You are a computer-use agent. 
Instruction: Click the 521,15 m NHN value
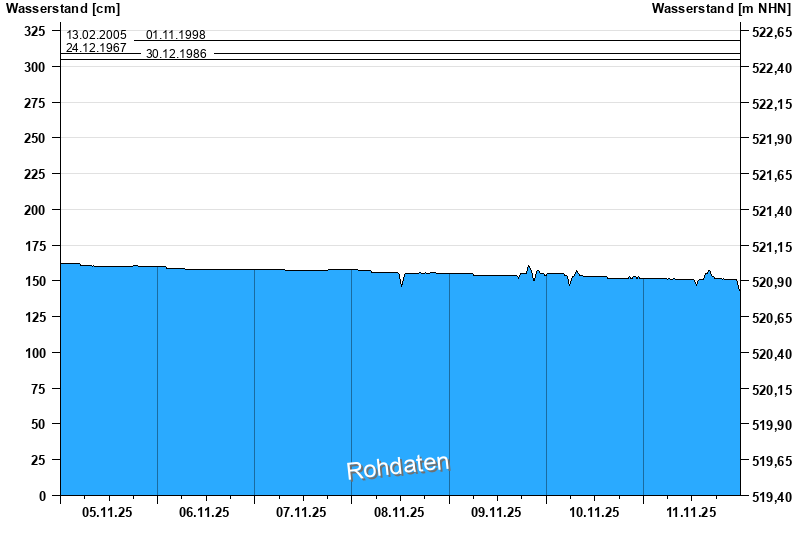(772, 246)
